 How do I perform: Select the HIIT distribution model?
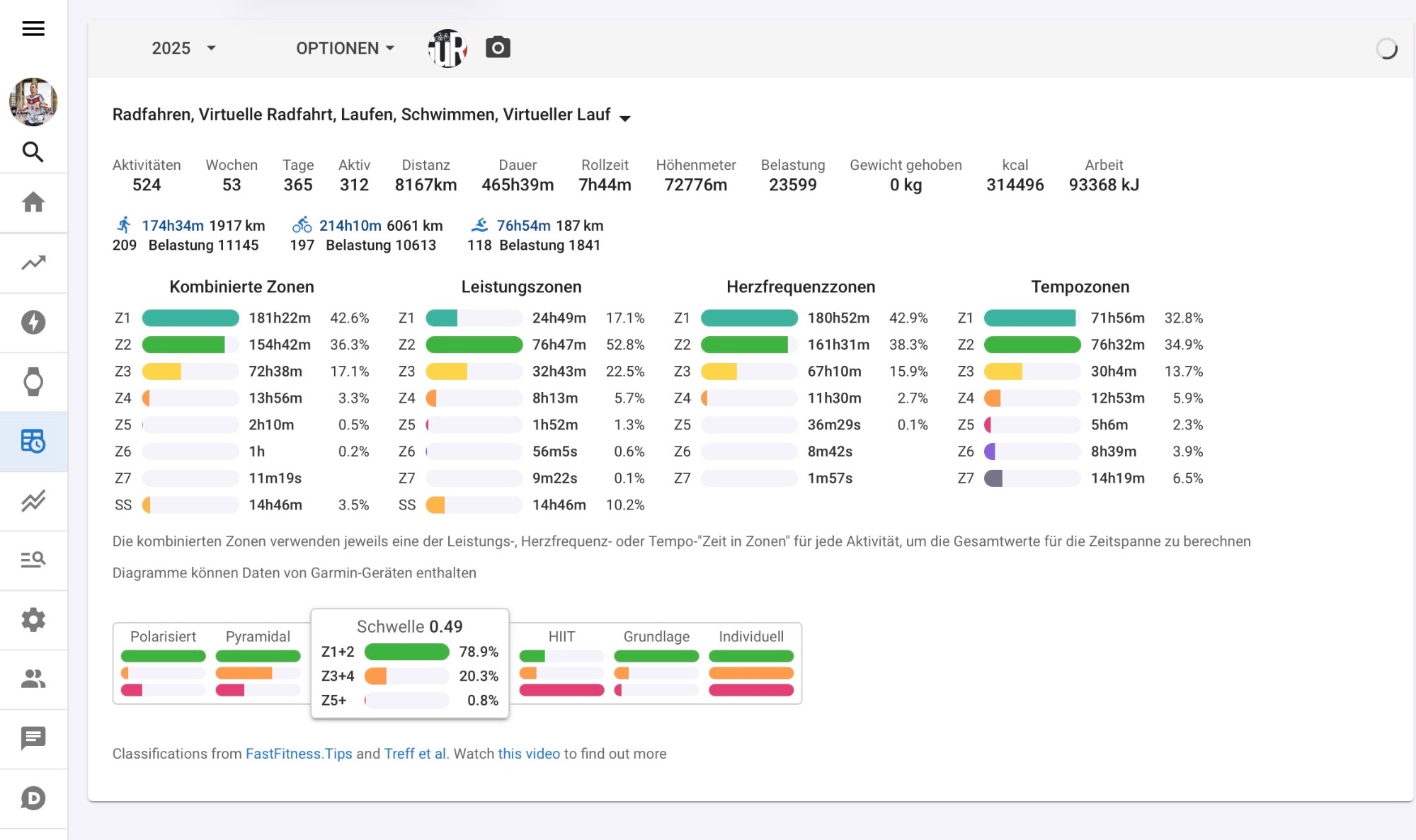[561, 636]
